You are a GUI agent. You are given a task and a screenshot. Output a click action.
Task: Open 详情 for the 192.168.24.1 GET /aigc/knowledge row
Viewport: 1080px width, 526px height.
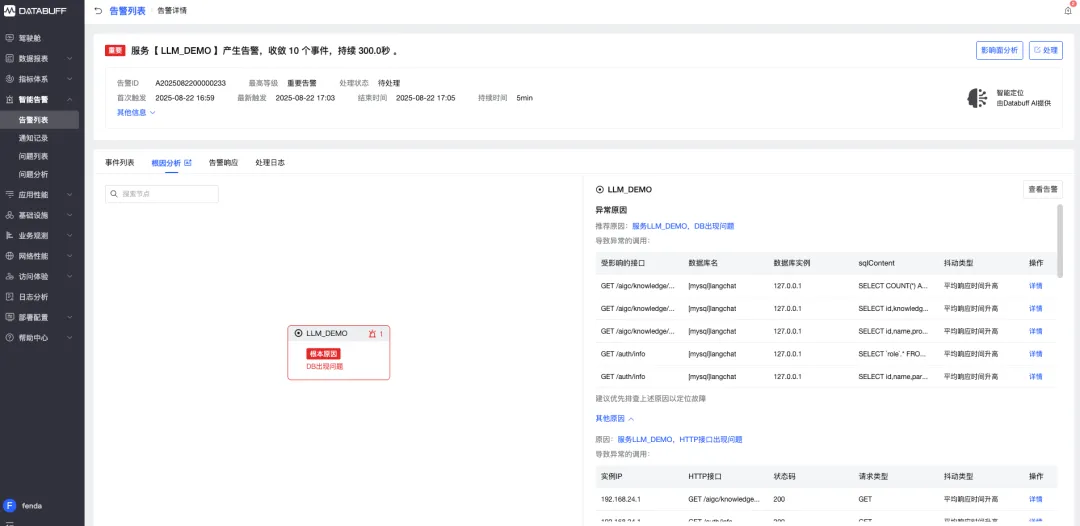tap(1035, 499)
